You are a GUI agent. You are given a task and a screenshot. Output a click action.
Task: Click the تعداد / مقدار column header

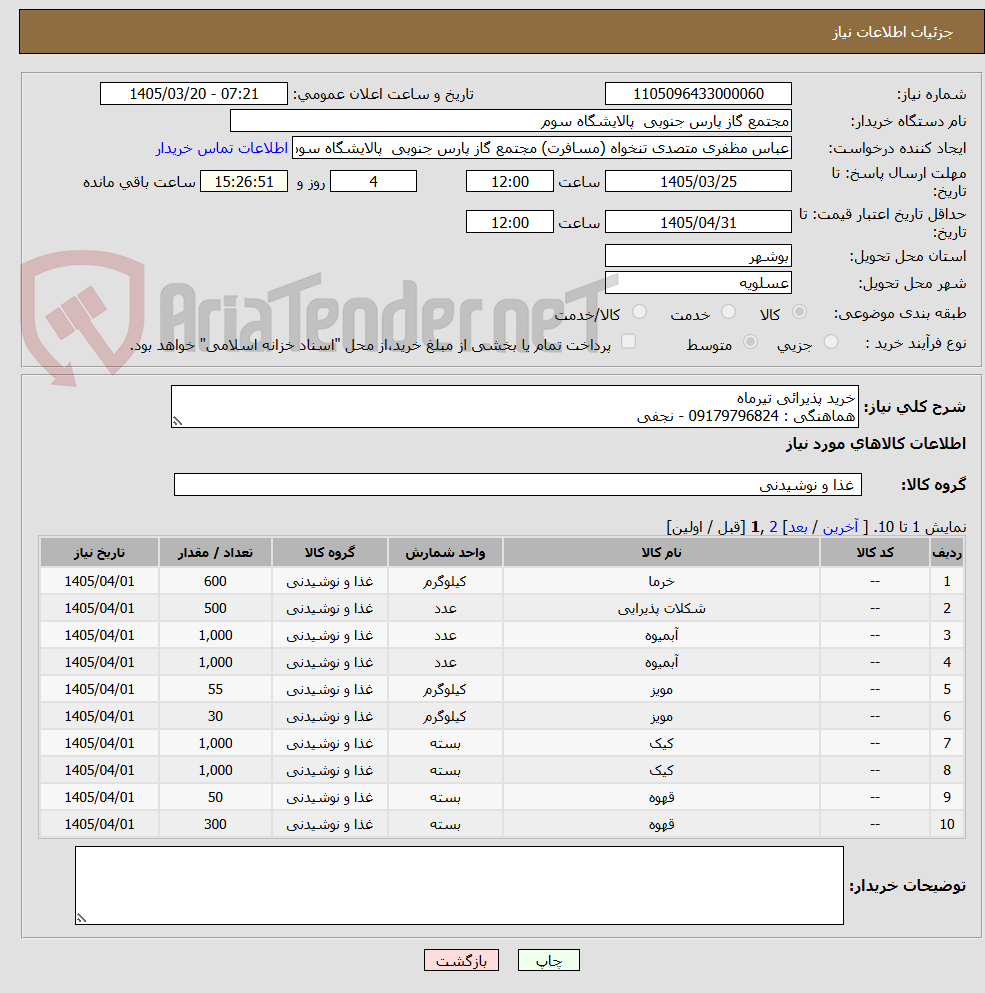[215, 553]
